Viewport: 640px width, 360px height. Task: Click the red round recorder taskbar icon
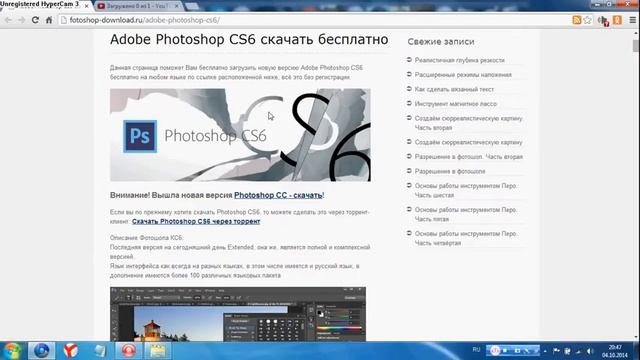click(129, 351)
